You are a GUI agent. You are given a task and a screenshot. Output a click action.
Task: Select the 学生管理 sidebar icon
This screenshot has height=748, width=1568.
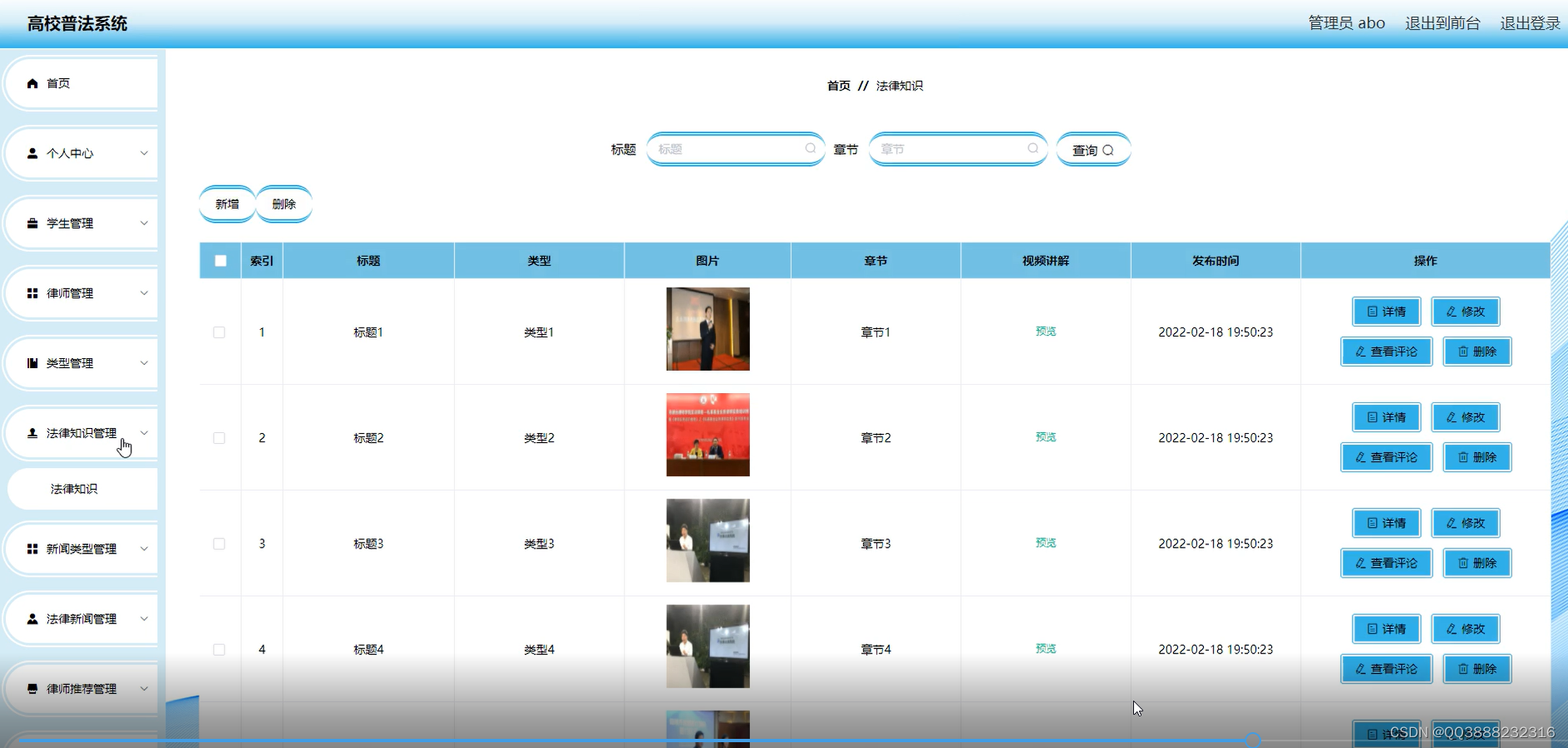tap(32, 223)
